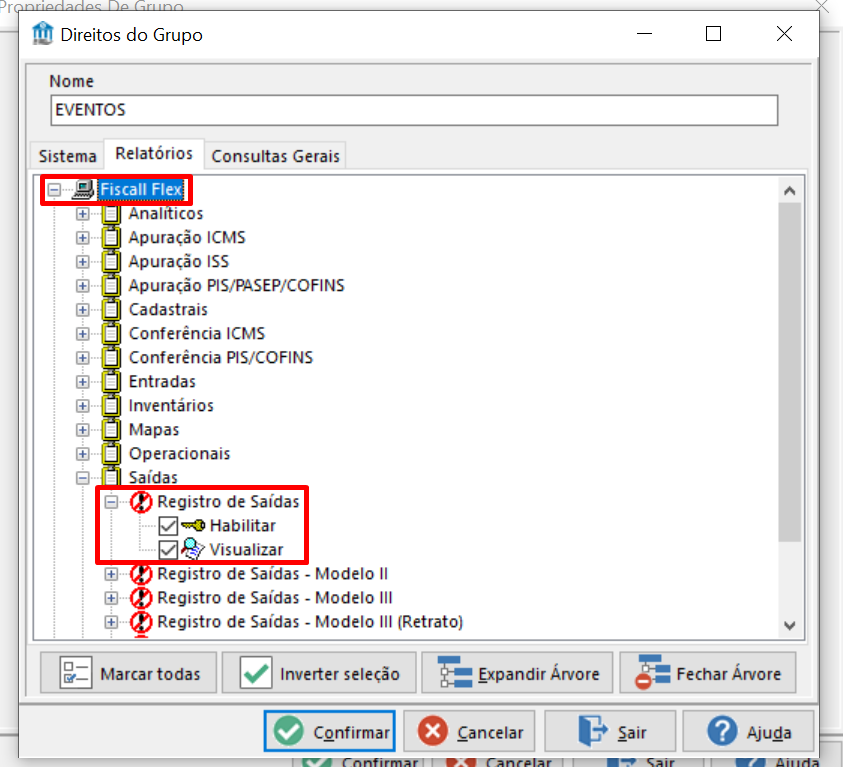Collapse the Registro de Saídas node
Image resolution: width=843 pixels, height=767 pixels.
(x=111, y=502)
